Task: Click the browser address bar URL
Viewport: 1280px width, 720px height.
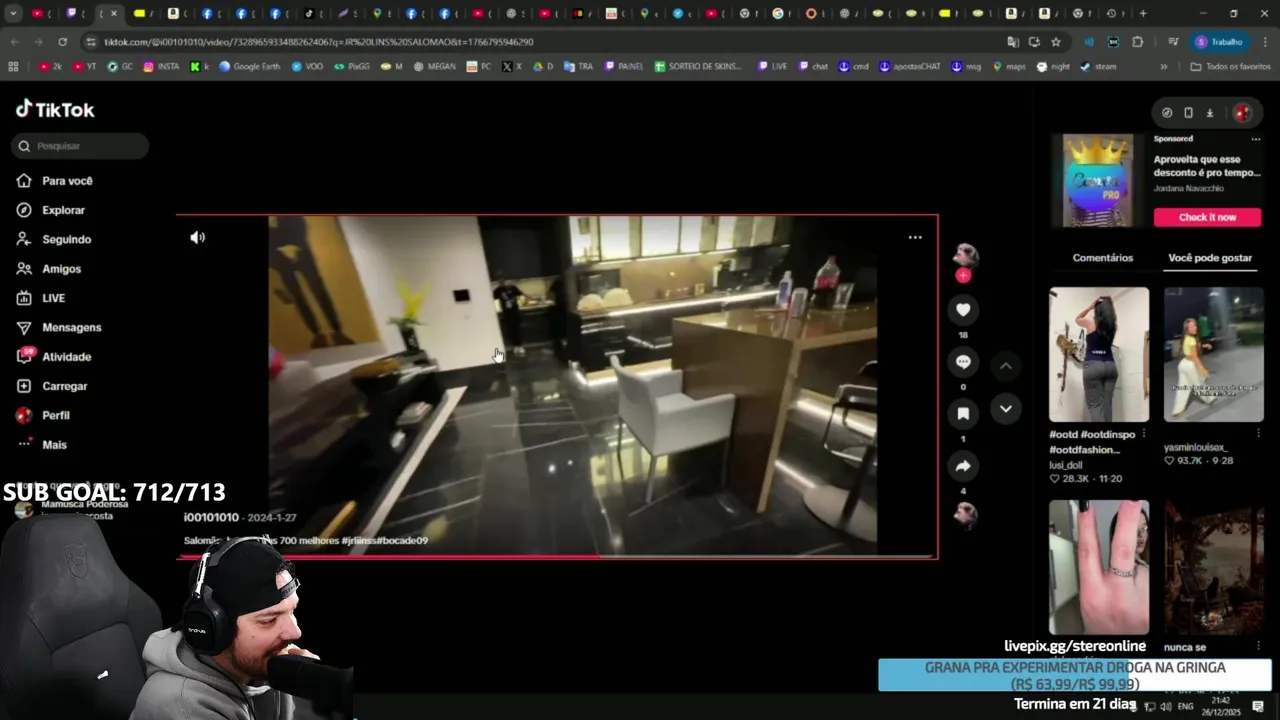Action: 319,42
